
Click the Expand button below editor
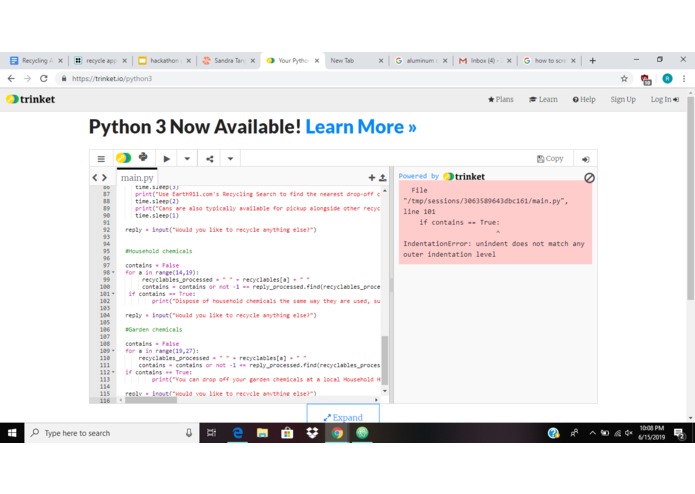[343, 417]
